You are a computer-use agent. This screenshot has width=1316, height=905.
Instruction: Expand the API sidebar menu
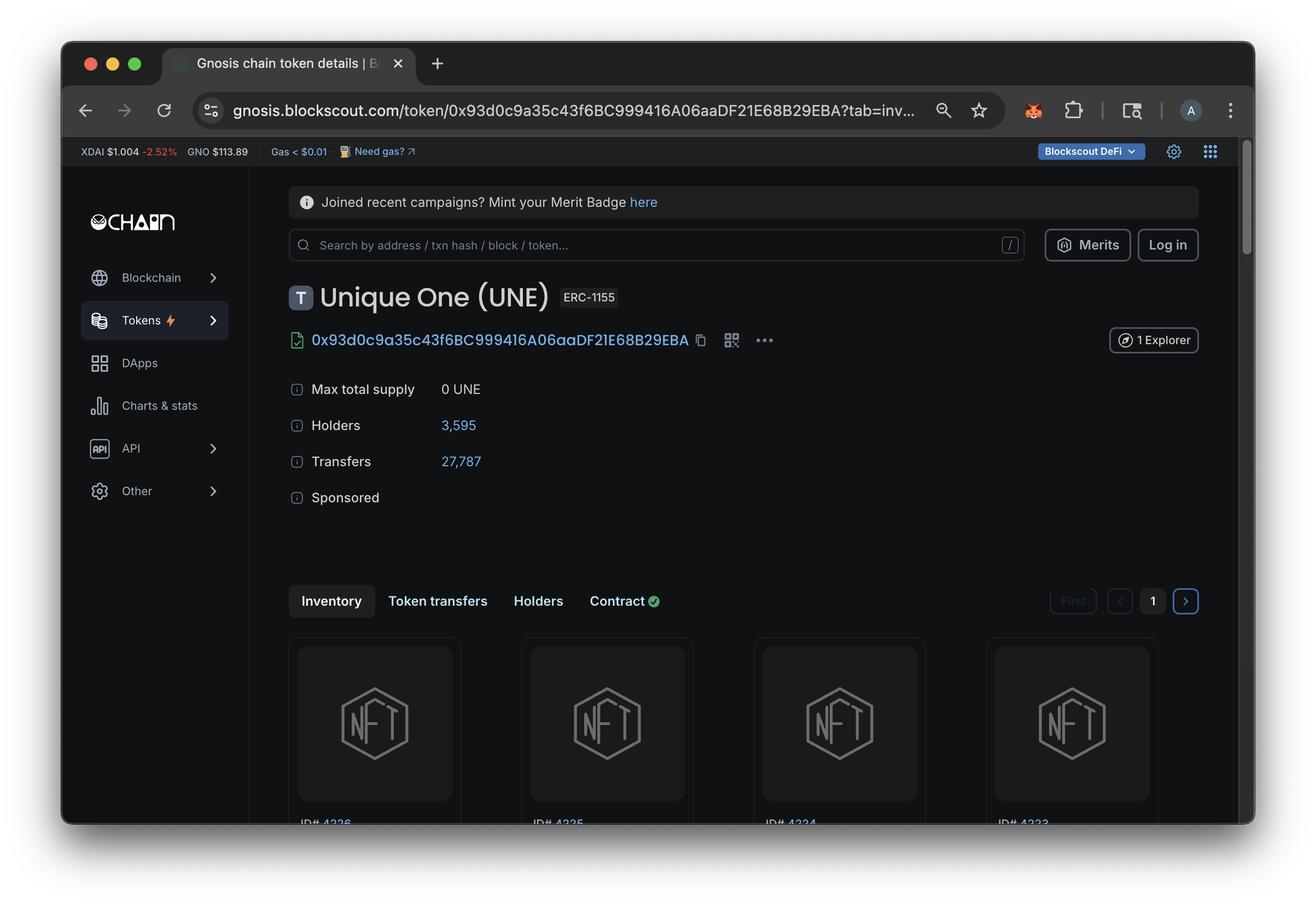click(131, 448)
